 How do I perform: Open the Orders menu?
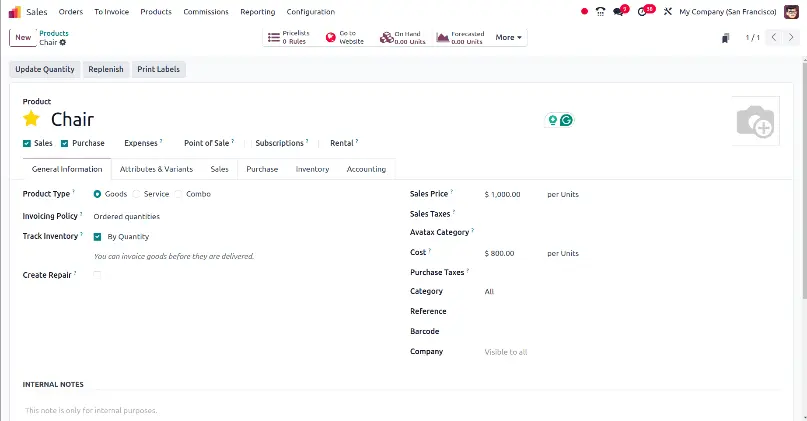coord(71,11)
